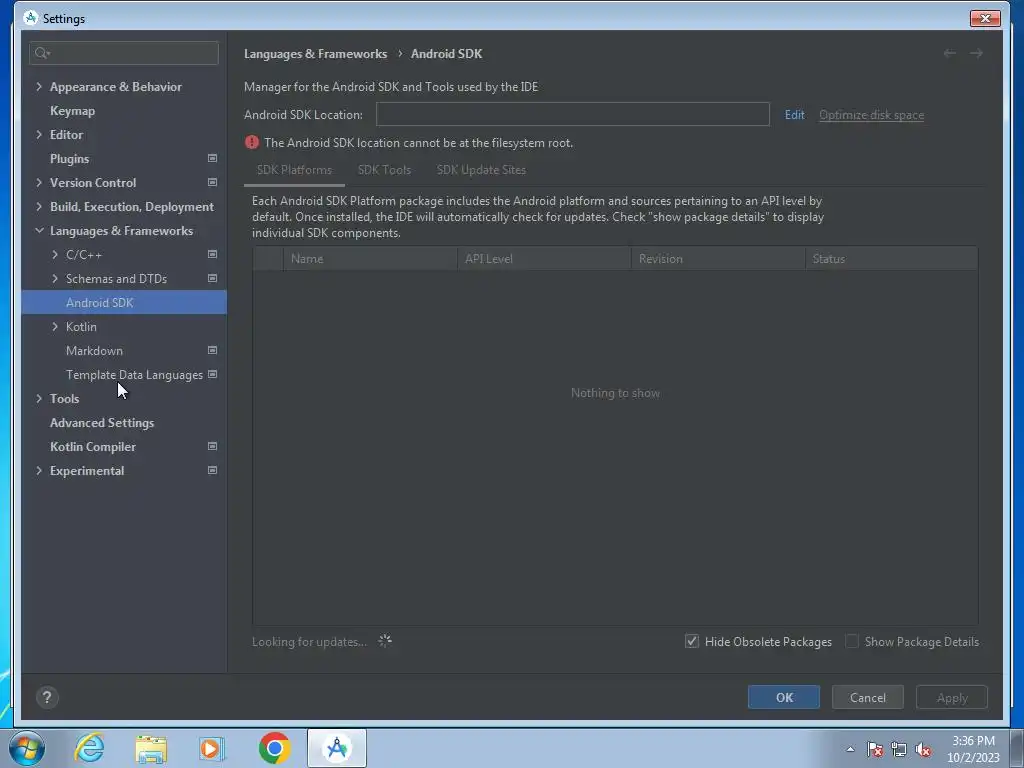Select Plugins in settings tree
The width and height of the screenshot is (1024, 768).
point(69,159)
